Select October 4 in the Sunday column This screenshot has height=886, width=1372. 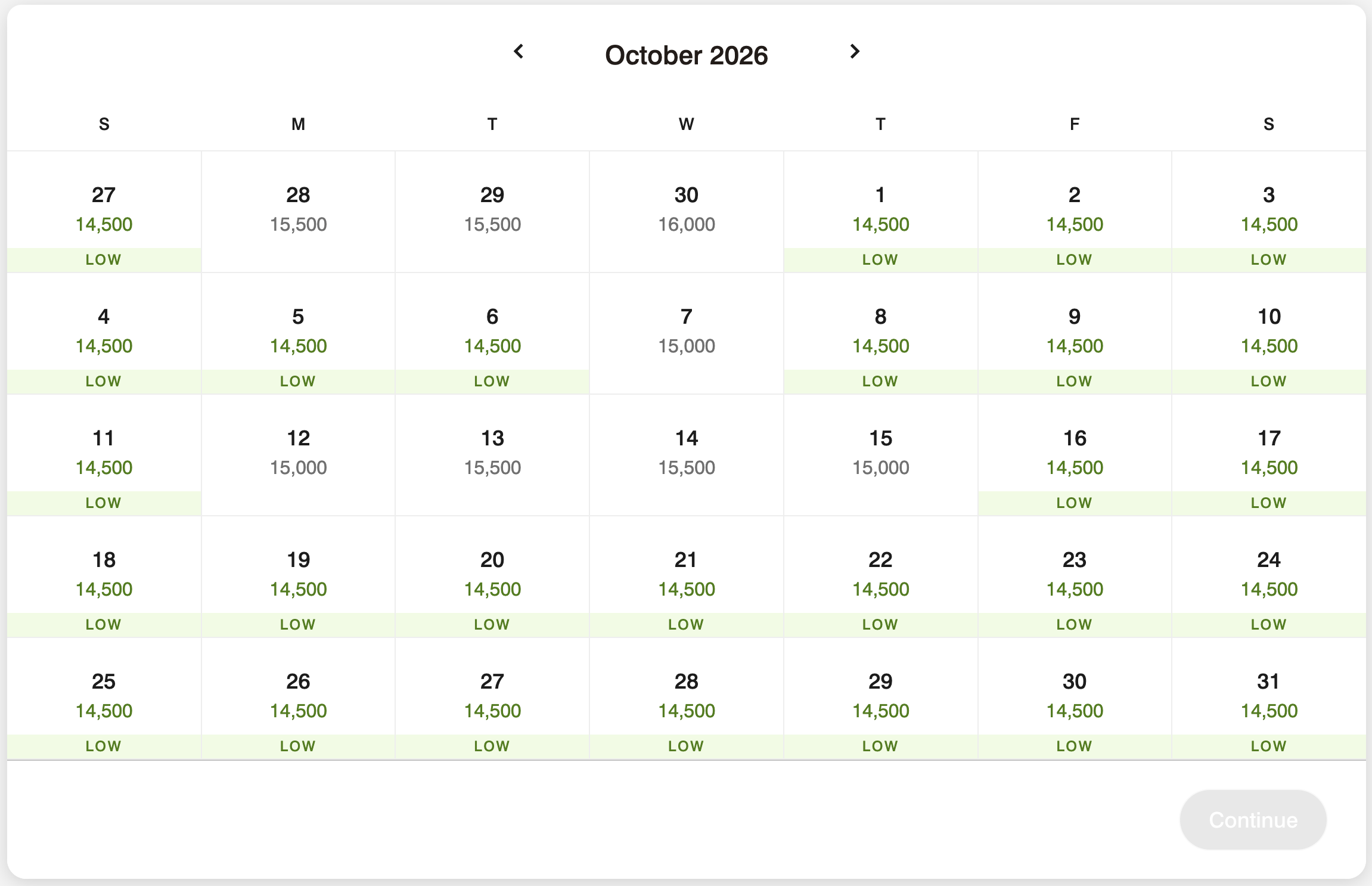104,331
